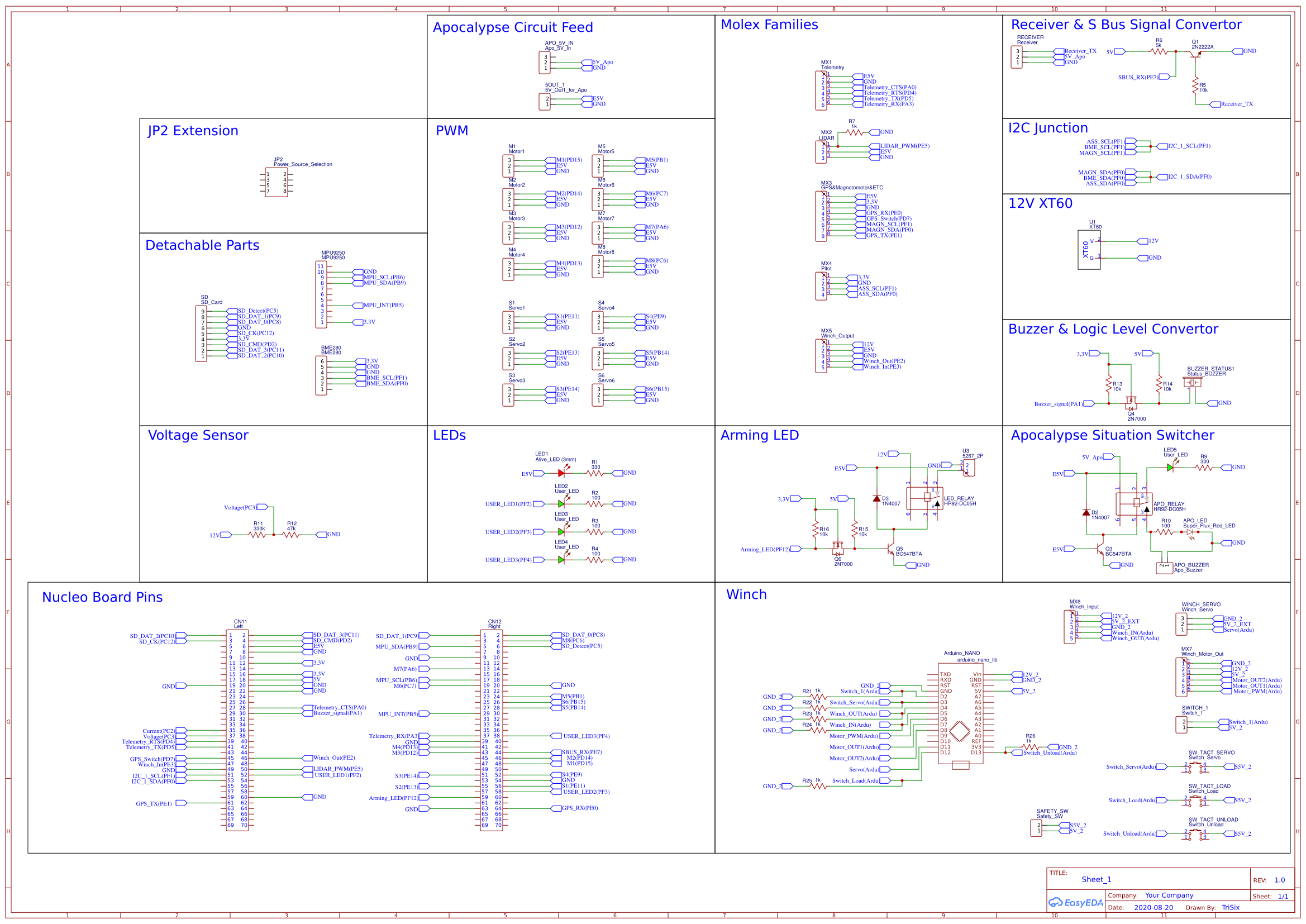Click the XT60 connector symbol U1
This screenshot has width=1306, height=924.
point(1090,249)
